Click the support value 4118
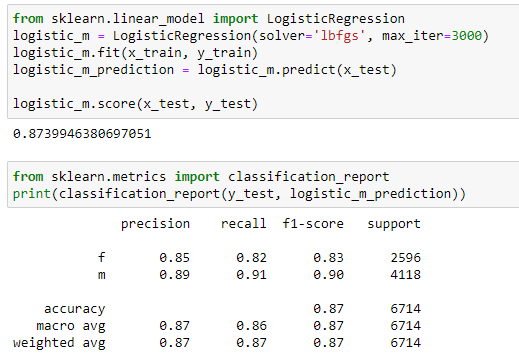Image resolution: width=519 pixels, height=364 pixels. tap(406, 275)
